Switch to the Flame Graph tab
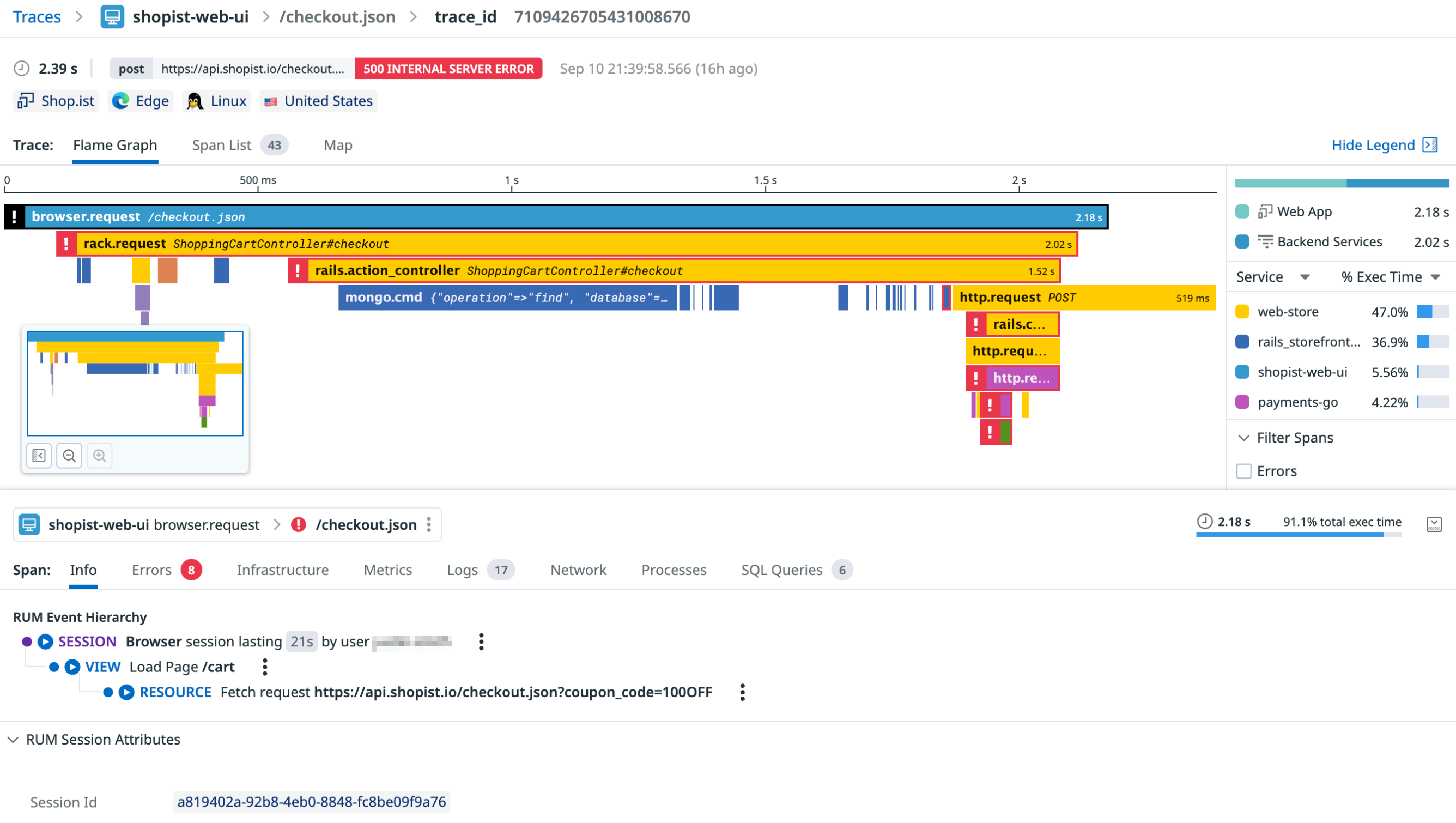The height and width of the screenshot is (823, 1456). (115, 146)
